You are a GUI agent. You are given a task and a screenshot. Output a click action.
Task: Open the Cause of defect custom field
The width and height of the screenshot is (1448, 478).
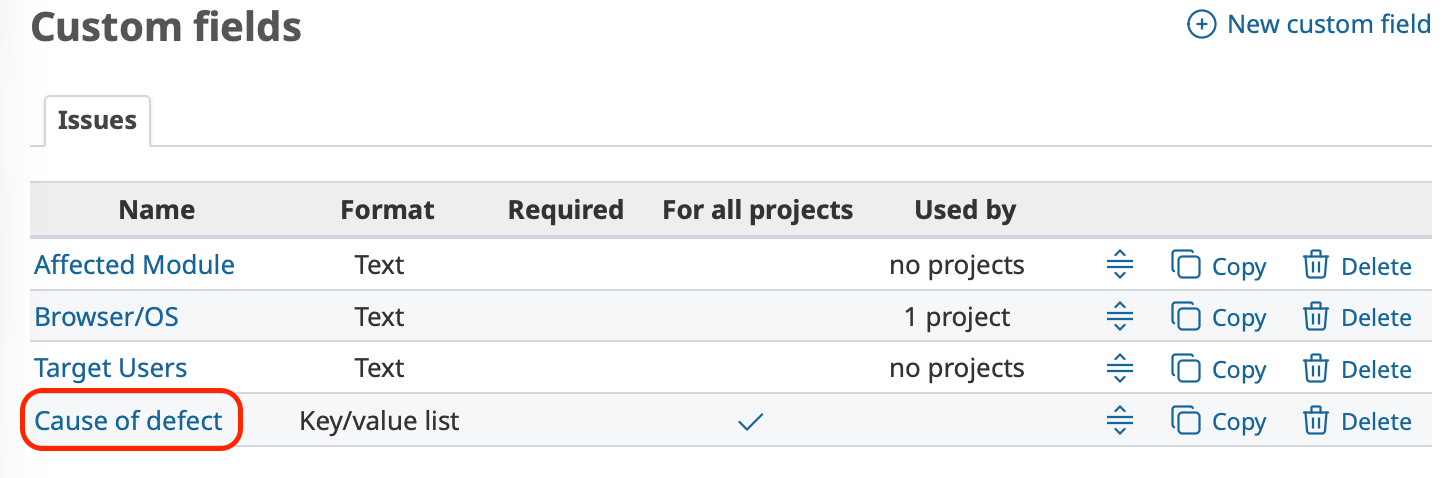pos(128,421)
